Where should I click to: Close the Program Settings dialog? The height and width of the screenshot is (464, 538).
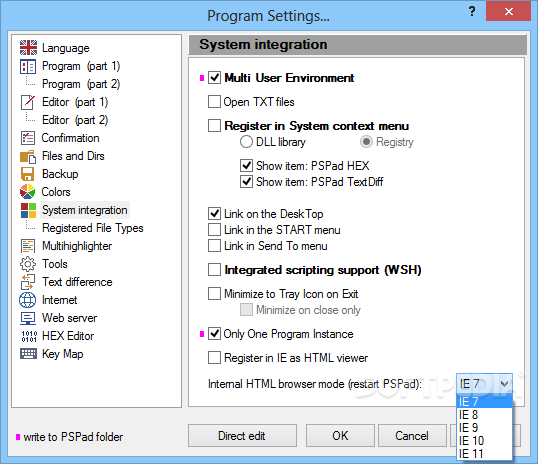click(x=508, y=12)
